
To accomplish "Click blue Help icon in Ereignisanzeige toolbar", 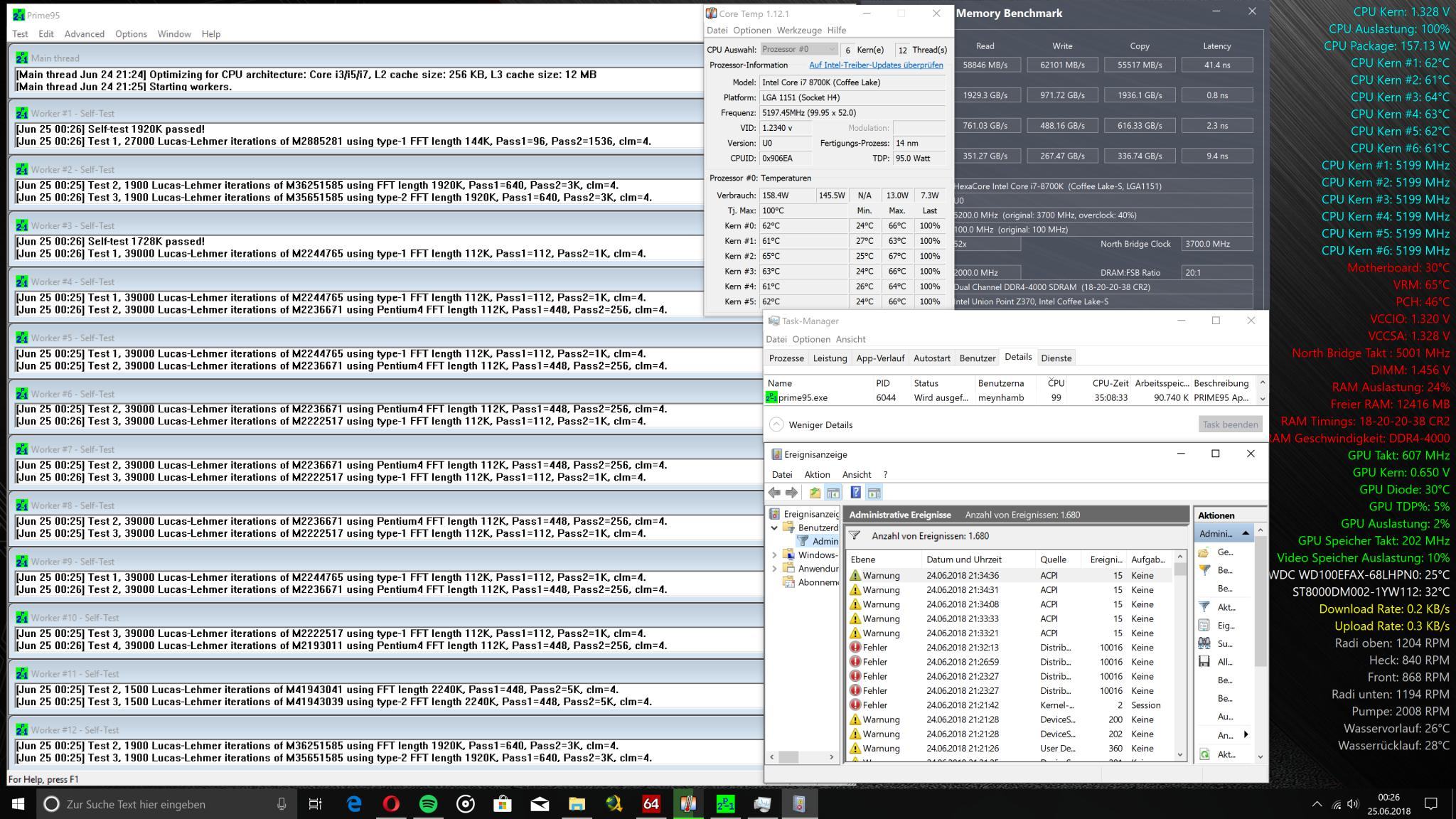I will coord(856,493).
